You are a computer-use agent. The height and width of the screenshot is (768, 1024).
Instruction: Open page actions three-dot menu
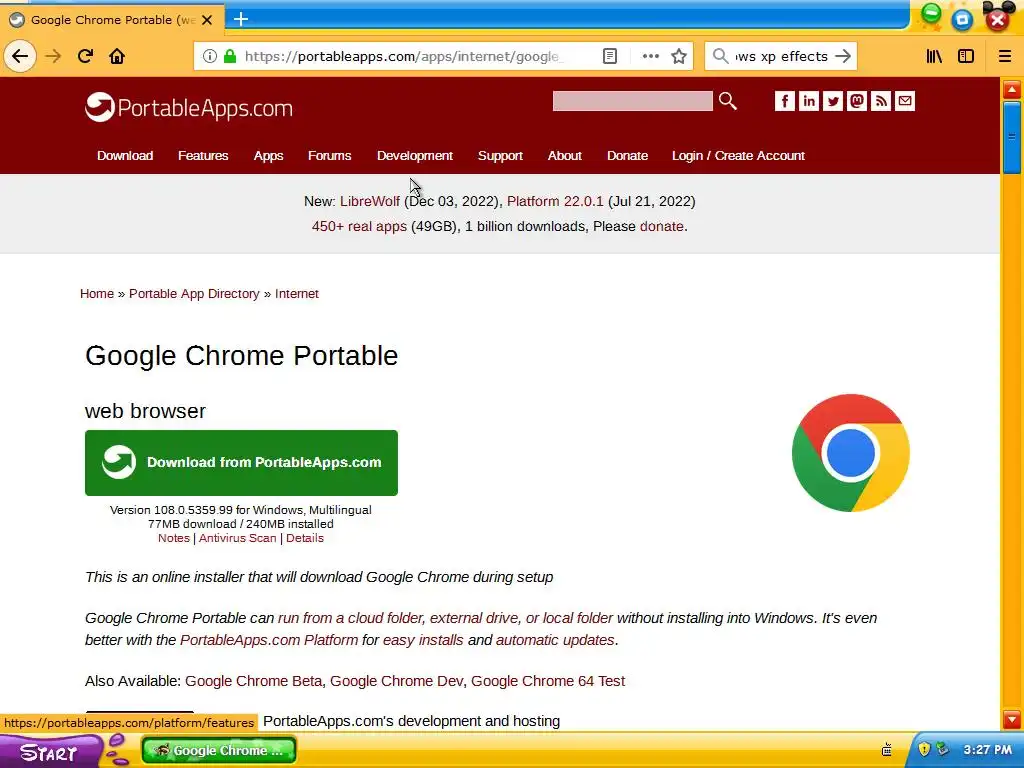(x=650, y=56)
